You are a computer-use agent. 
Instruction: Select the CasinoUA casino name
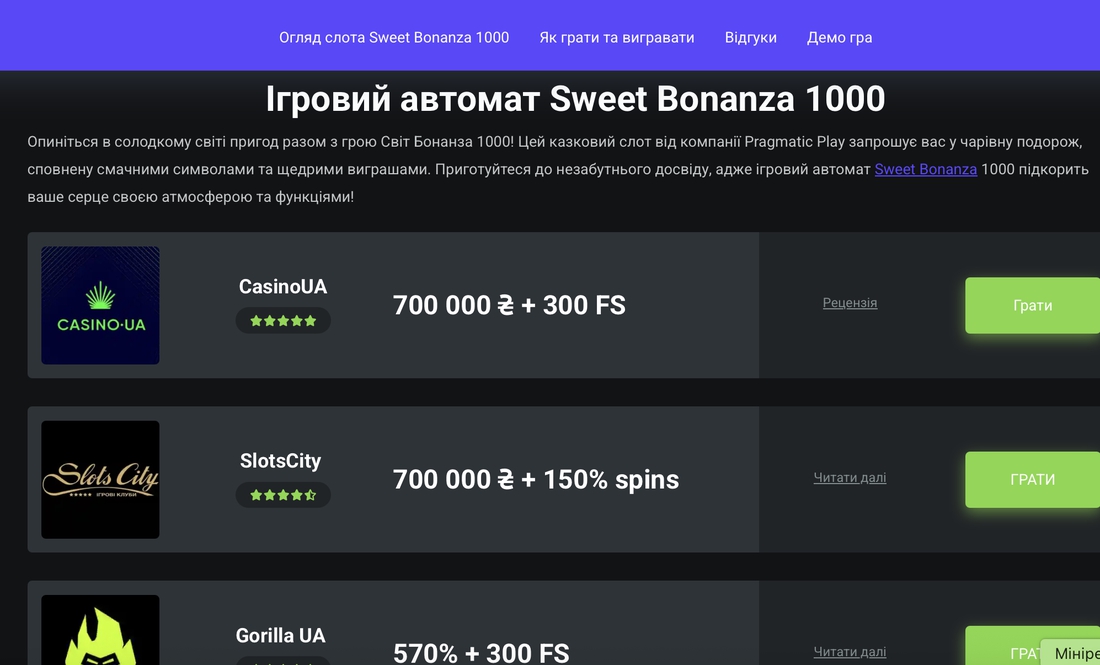pyautogui.click(x=283, y=286)
